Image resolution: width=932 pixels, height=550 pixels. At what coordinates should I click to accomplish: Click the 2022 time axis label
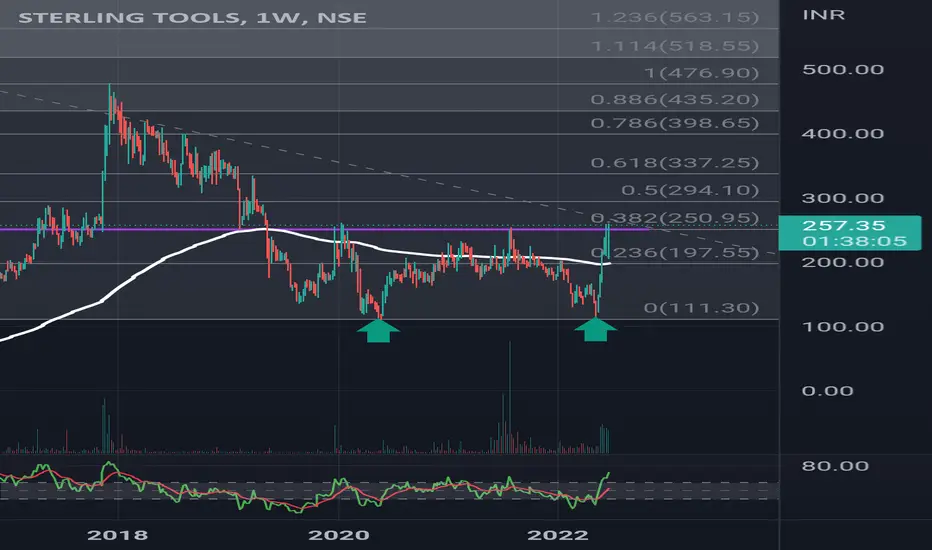(558, 535)
